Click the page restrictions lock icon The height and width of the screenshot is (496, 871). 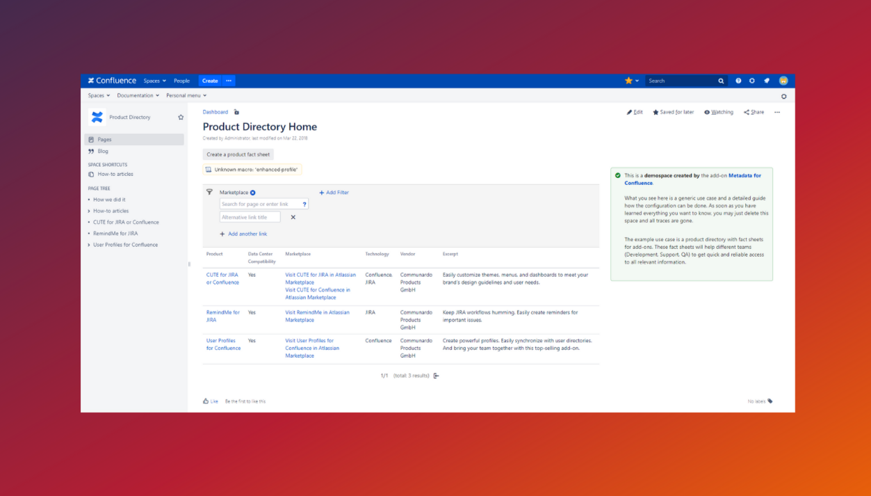coord(237,112)
